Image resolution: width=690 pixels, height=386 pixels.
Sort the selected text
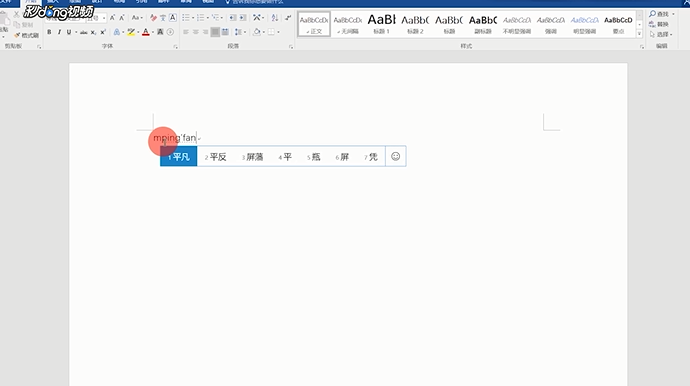tap(275, 18)
